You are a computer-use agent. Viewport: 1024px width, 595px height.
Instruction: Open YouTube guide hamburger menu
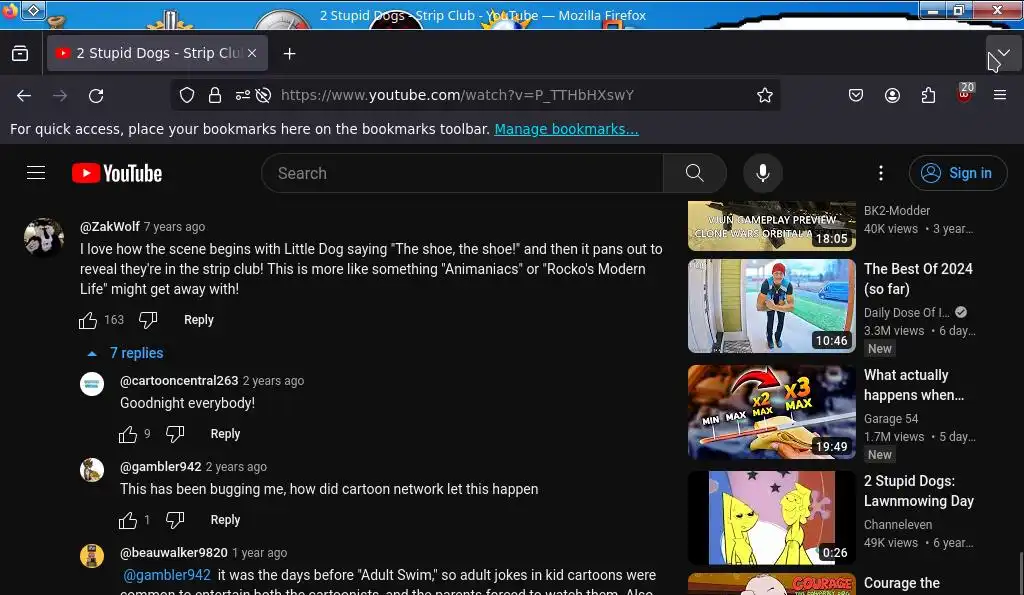[x=36, y=173]
